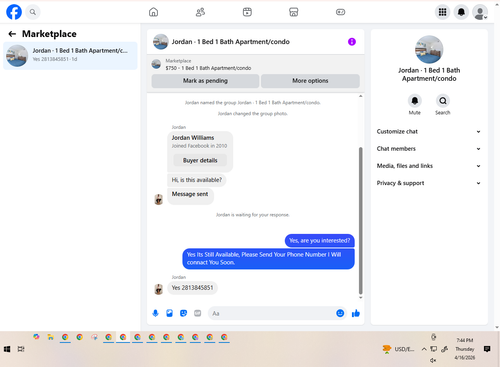
Task: Expand Privacy & support section
Action: [429, 183]
